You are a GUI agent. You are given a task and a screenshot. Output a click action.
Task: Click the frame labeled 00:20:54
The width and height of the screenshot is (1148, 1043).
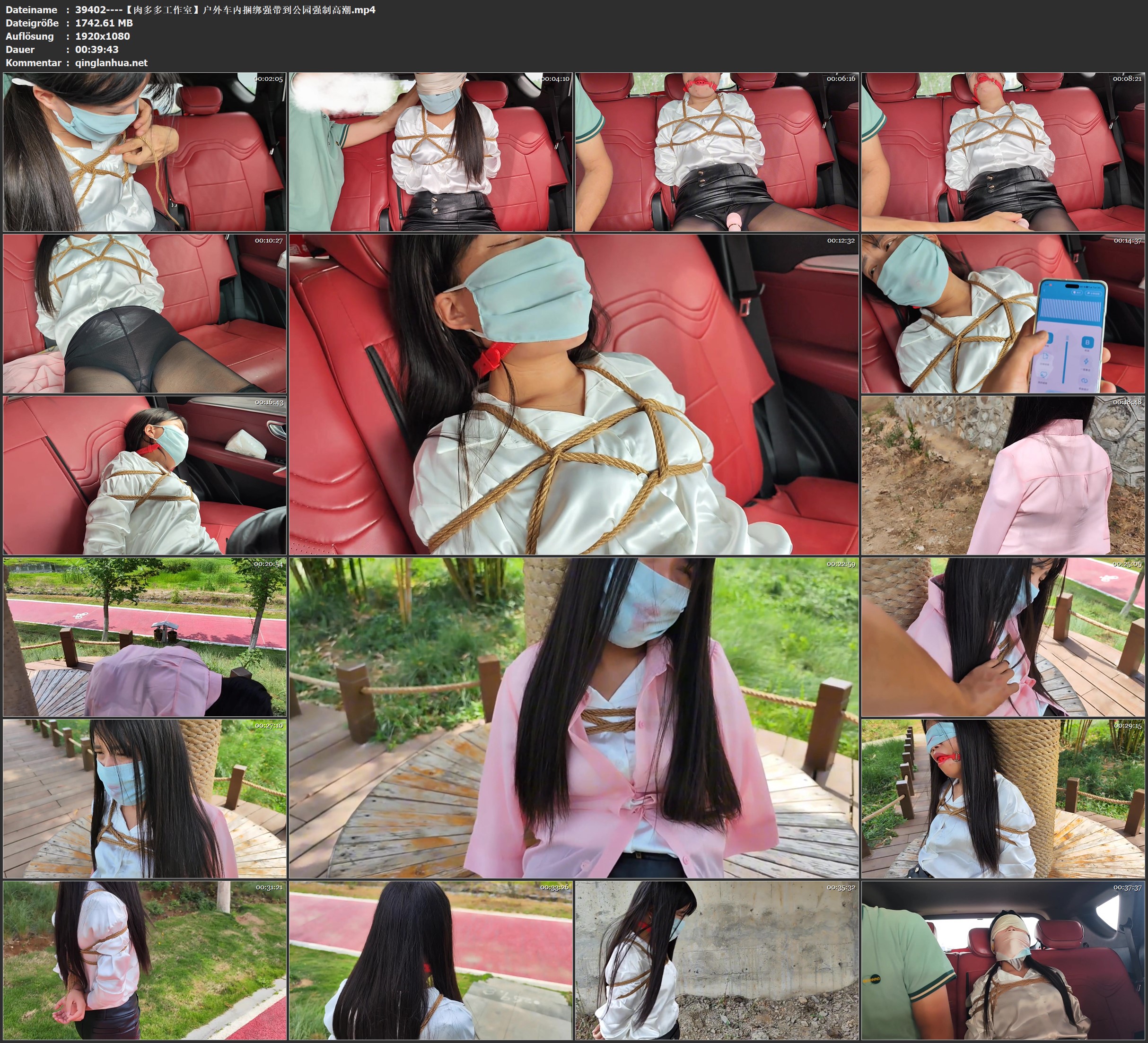pyautogui.click(x=145, y=636)
